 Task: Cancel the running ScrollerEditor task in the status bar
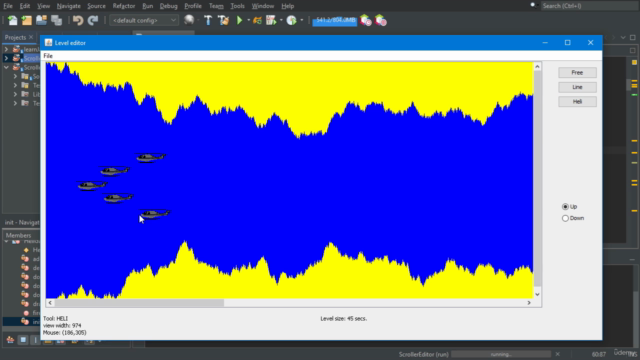tap(558, 354)
